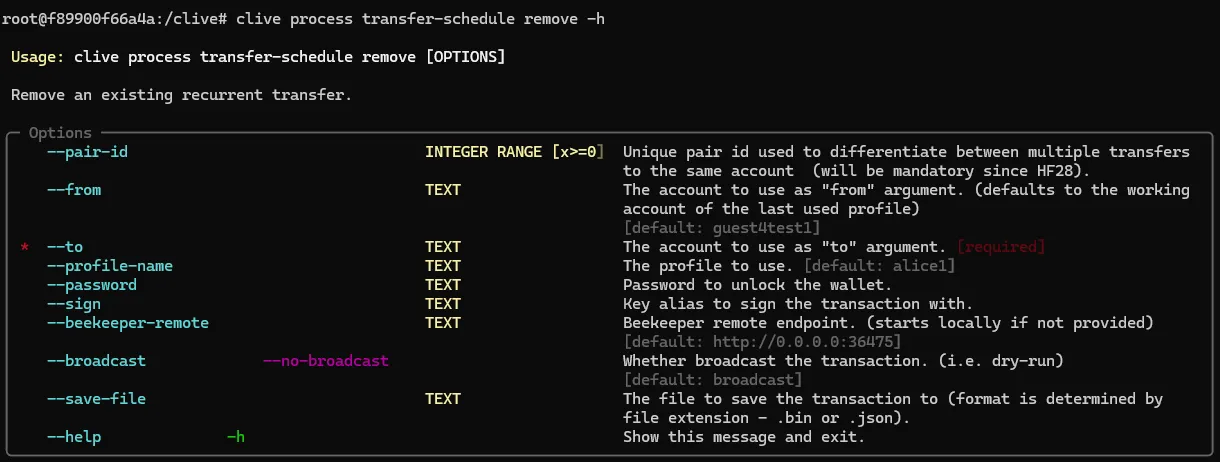Click the --beekeeper-remote option name
The width and height of the screenshot is (1220, 462).
pyautogui.click(x=128, y=323)
